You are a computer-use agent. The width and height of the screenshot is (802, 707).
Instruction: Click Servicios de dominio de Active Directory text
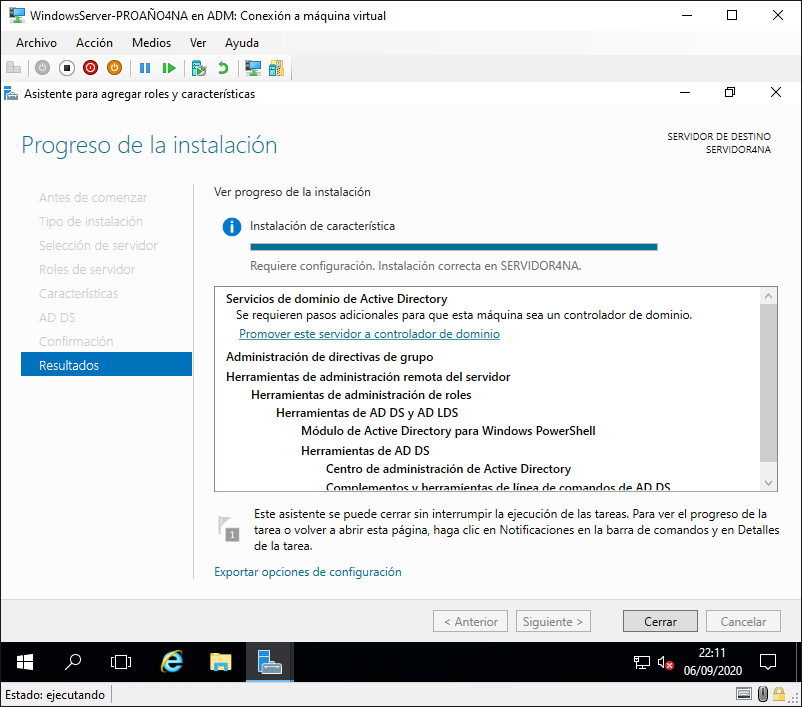337,299
